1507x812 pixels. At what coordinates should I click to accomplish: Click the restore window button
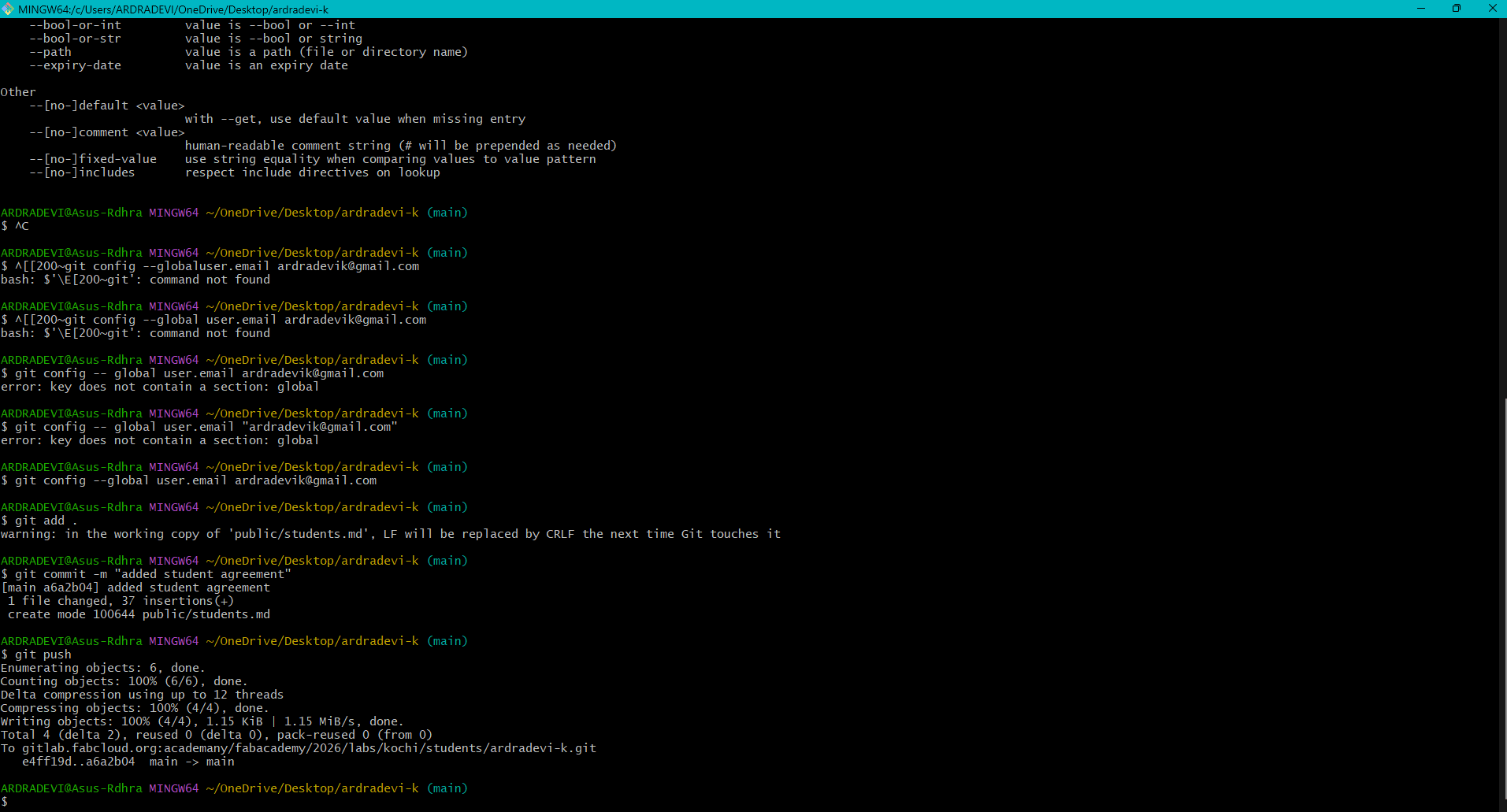coord(1456,9)
